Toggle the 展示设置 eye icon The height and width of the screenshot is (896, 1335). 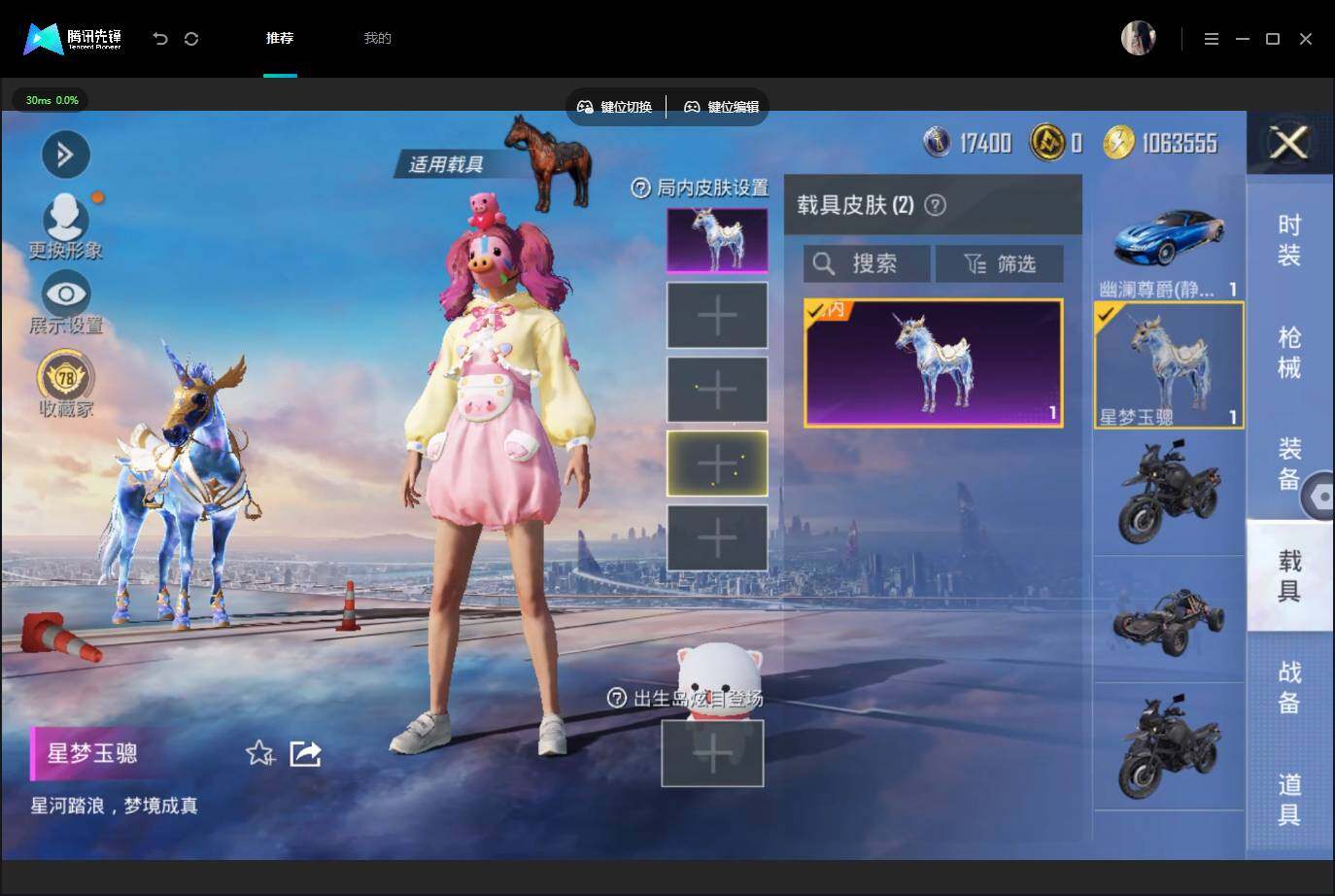pyautogui.click(x=66, y=293)
